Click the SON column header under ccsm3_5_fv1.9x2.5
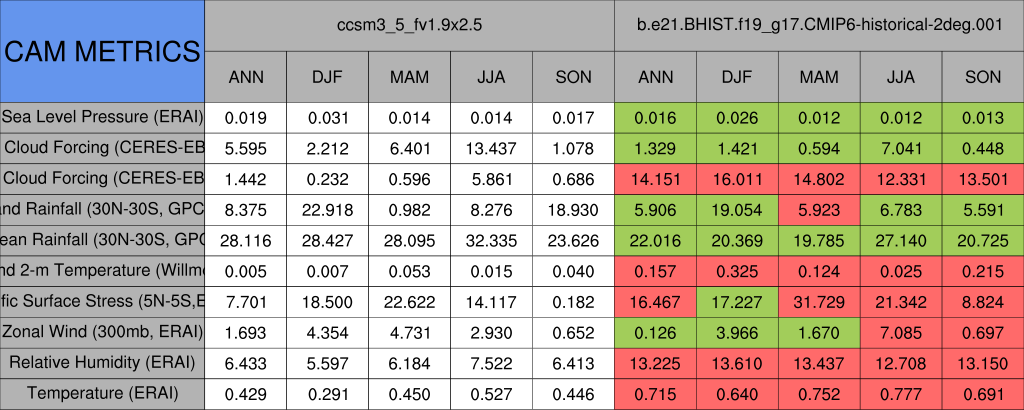Screen dimensions: 1024x410 point(573,76)
